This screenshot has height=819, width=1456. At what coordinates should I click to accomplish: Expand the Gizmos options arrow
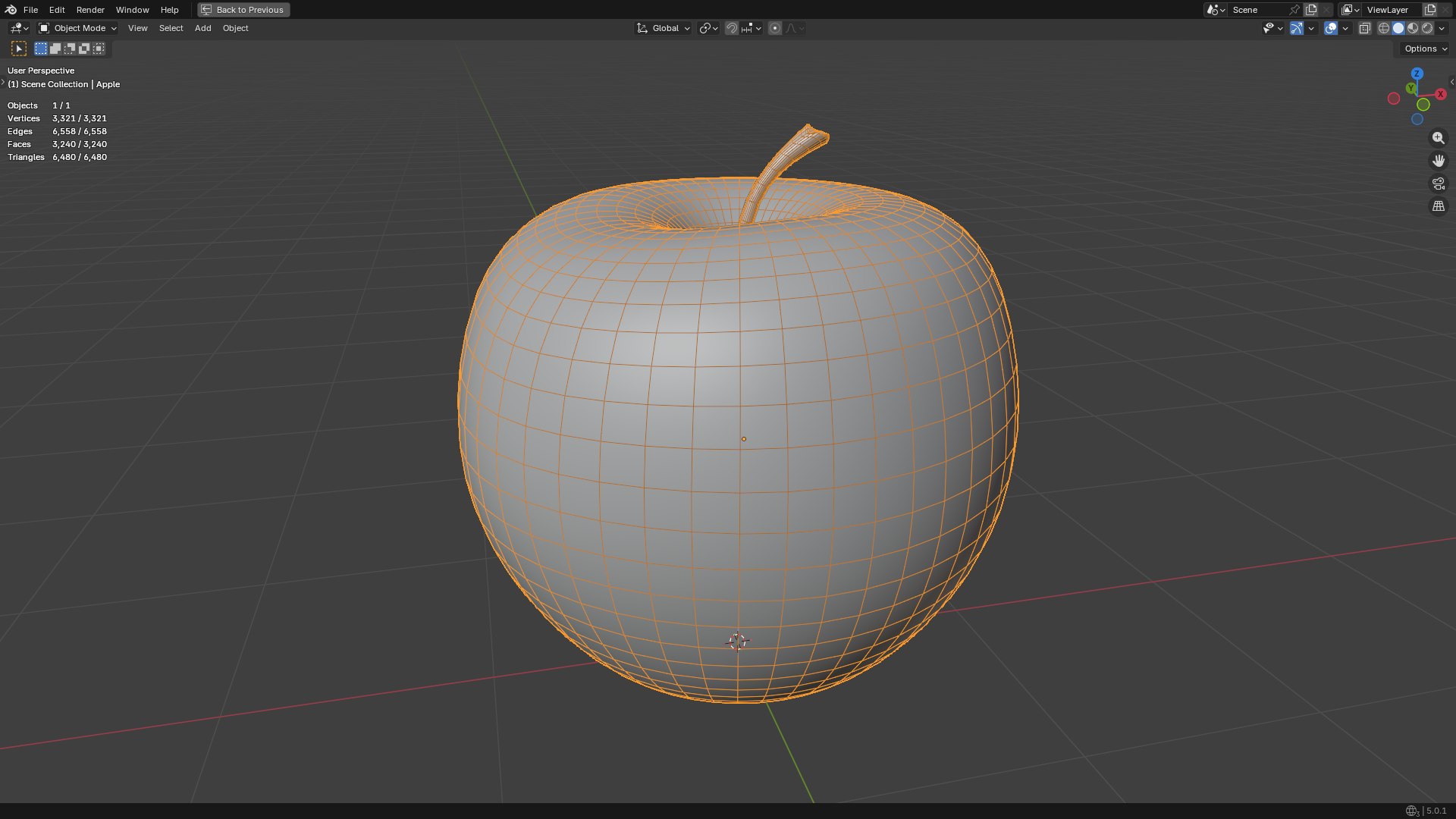[x=1311, y=28]
